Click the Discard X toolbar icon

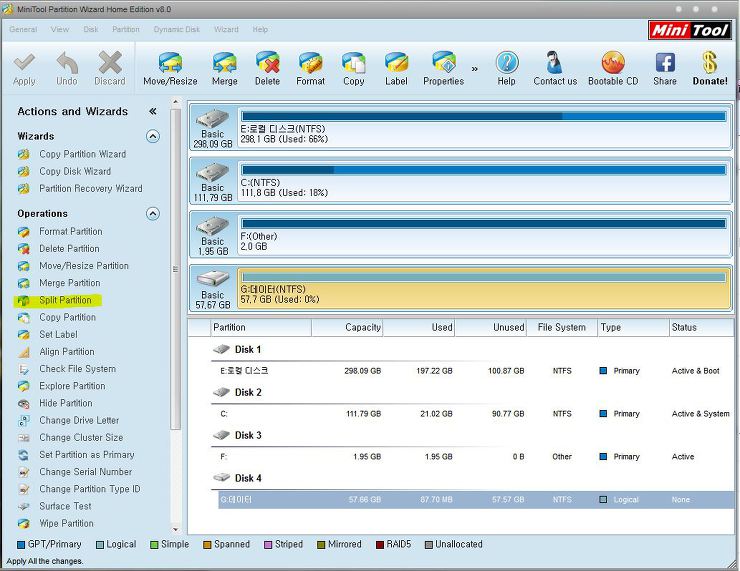110,68
